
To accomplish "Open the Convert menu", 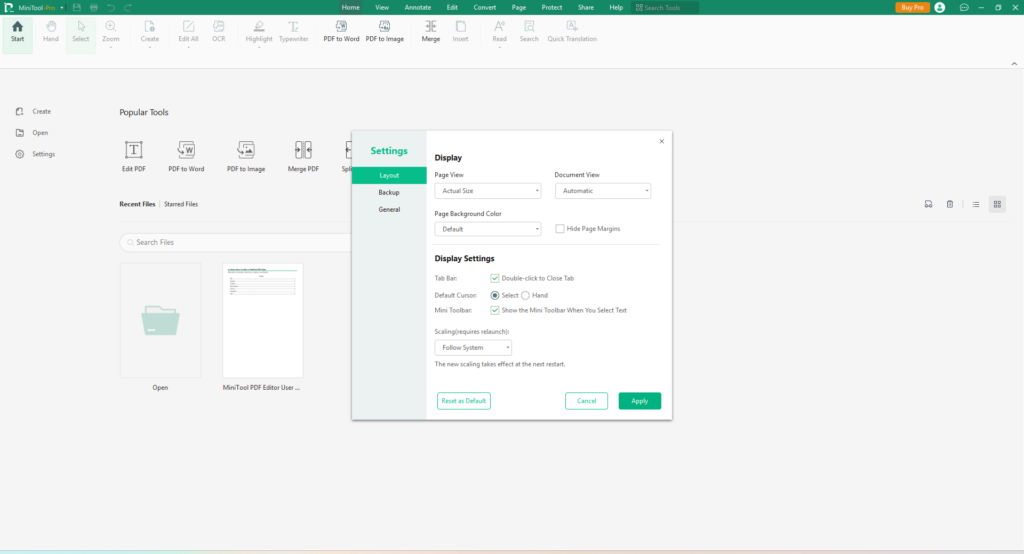I will [x=485, y=7].
